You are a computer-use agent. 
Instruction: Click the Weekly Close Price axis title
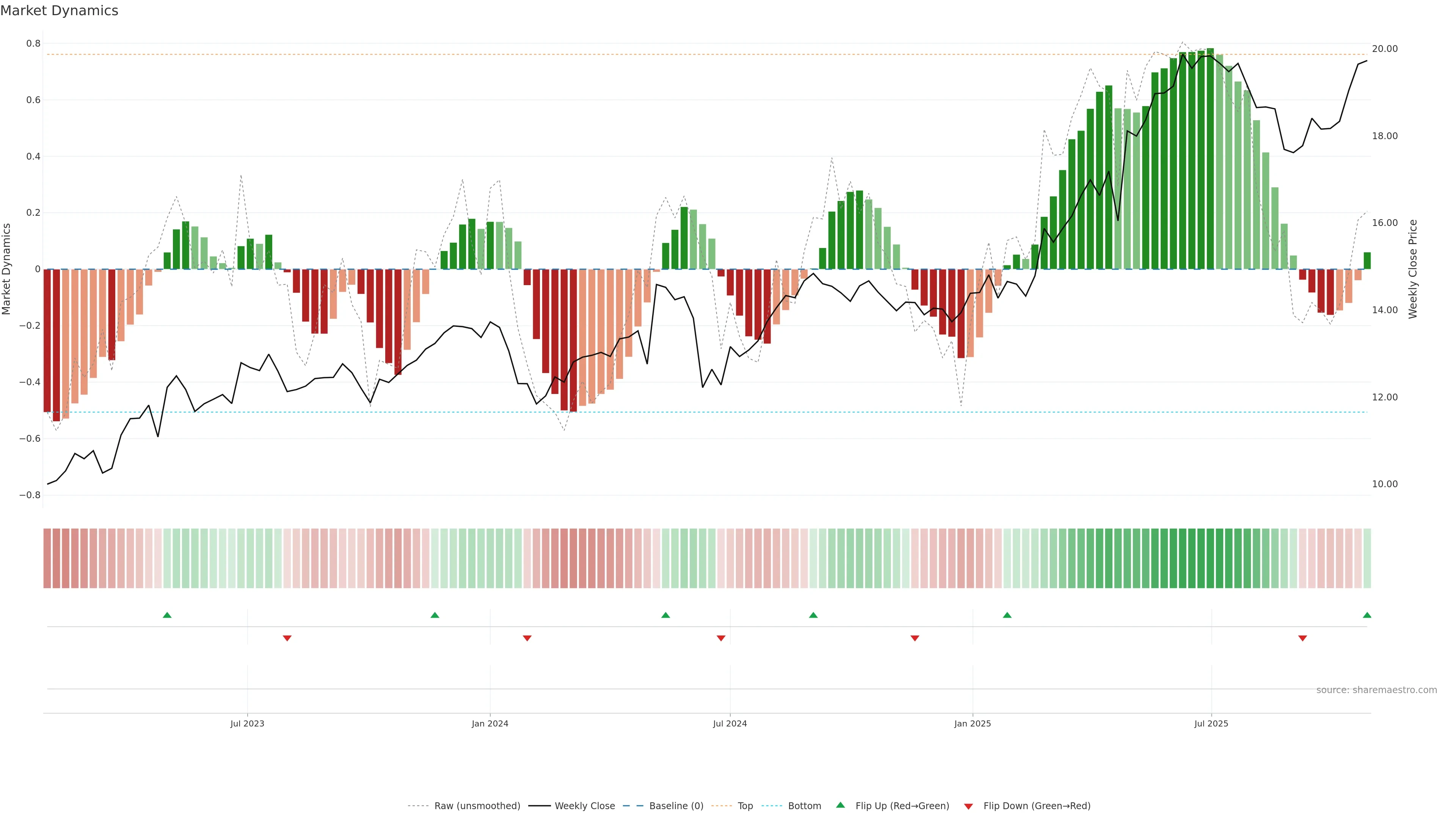(1413, 269)
